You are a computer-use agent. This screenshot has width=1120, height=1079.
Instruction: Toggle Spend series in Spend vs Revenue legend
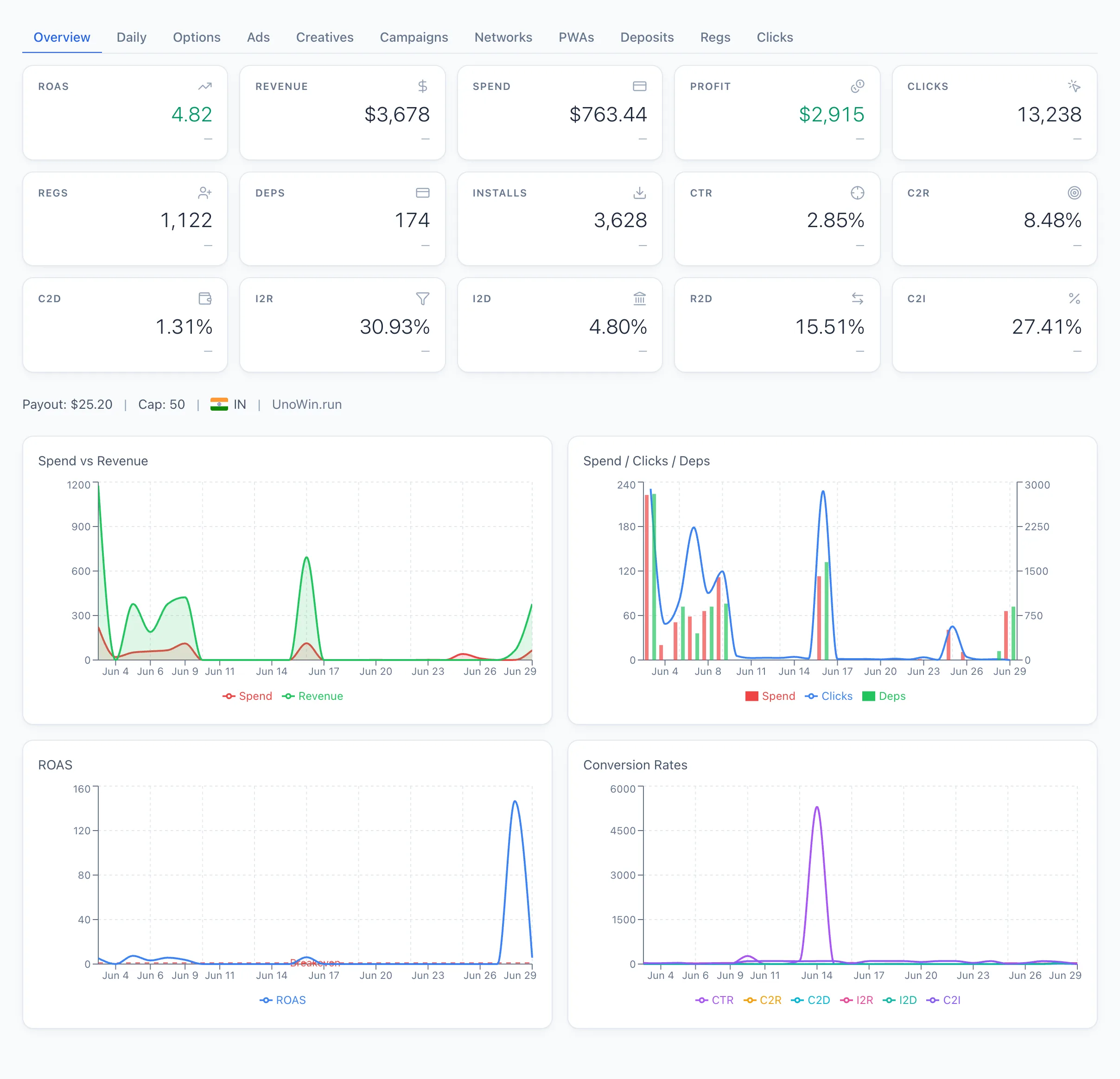(x=248, y=696)
